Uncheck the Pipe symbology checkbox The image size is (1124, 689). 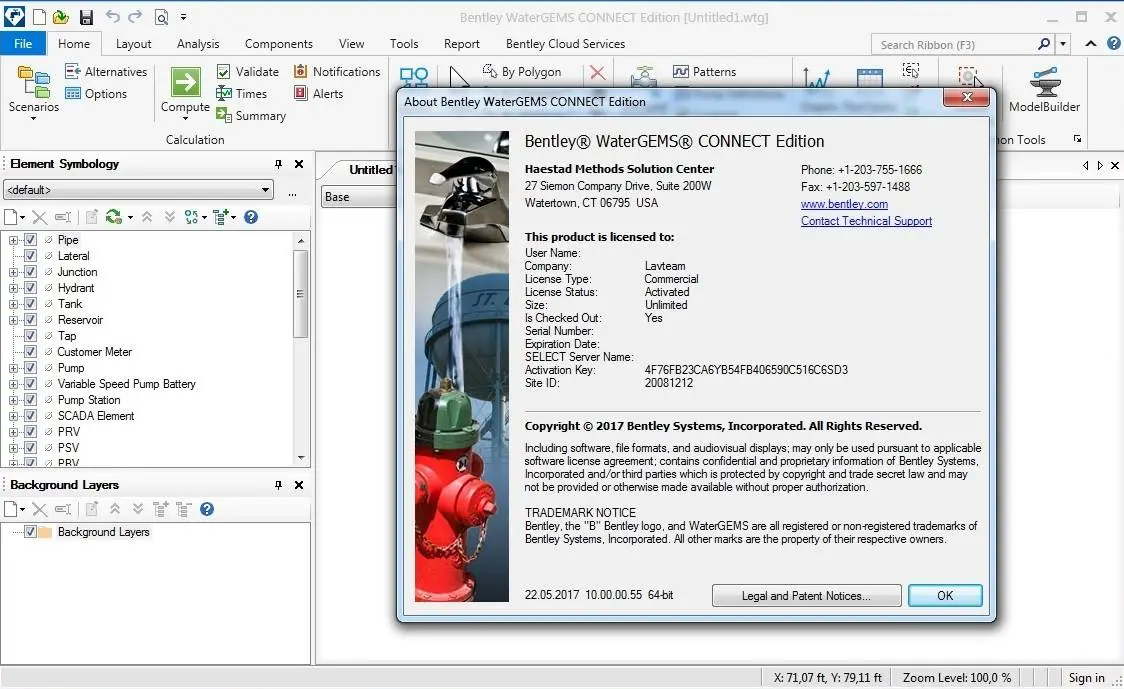tap(30, 239)
